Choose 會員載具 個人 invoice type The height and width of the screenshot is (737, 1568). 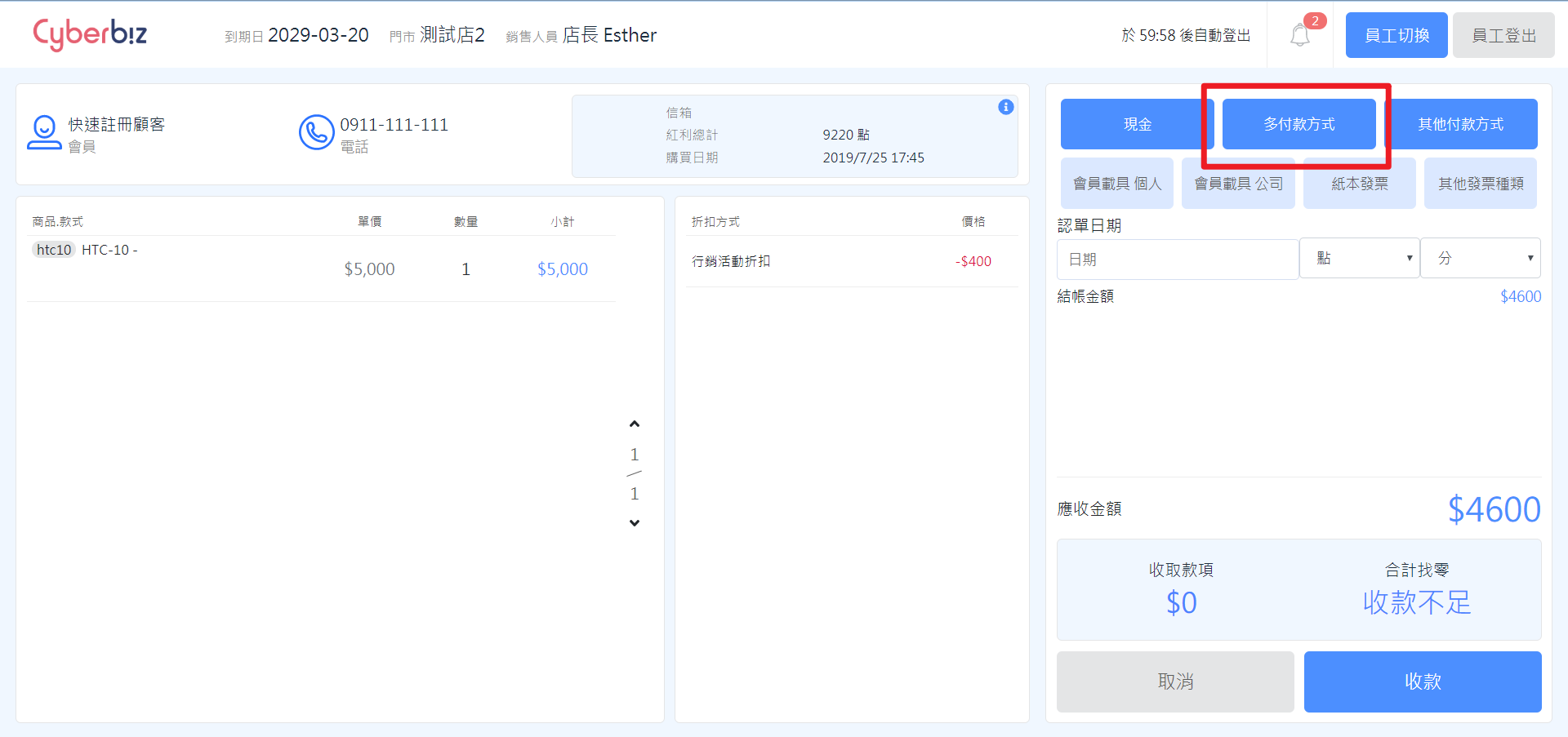coord(1117,184)
